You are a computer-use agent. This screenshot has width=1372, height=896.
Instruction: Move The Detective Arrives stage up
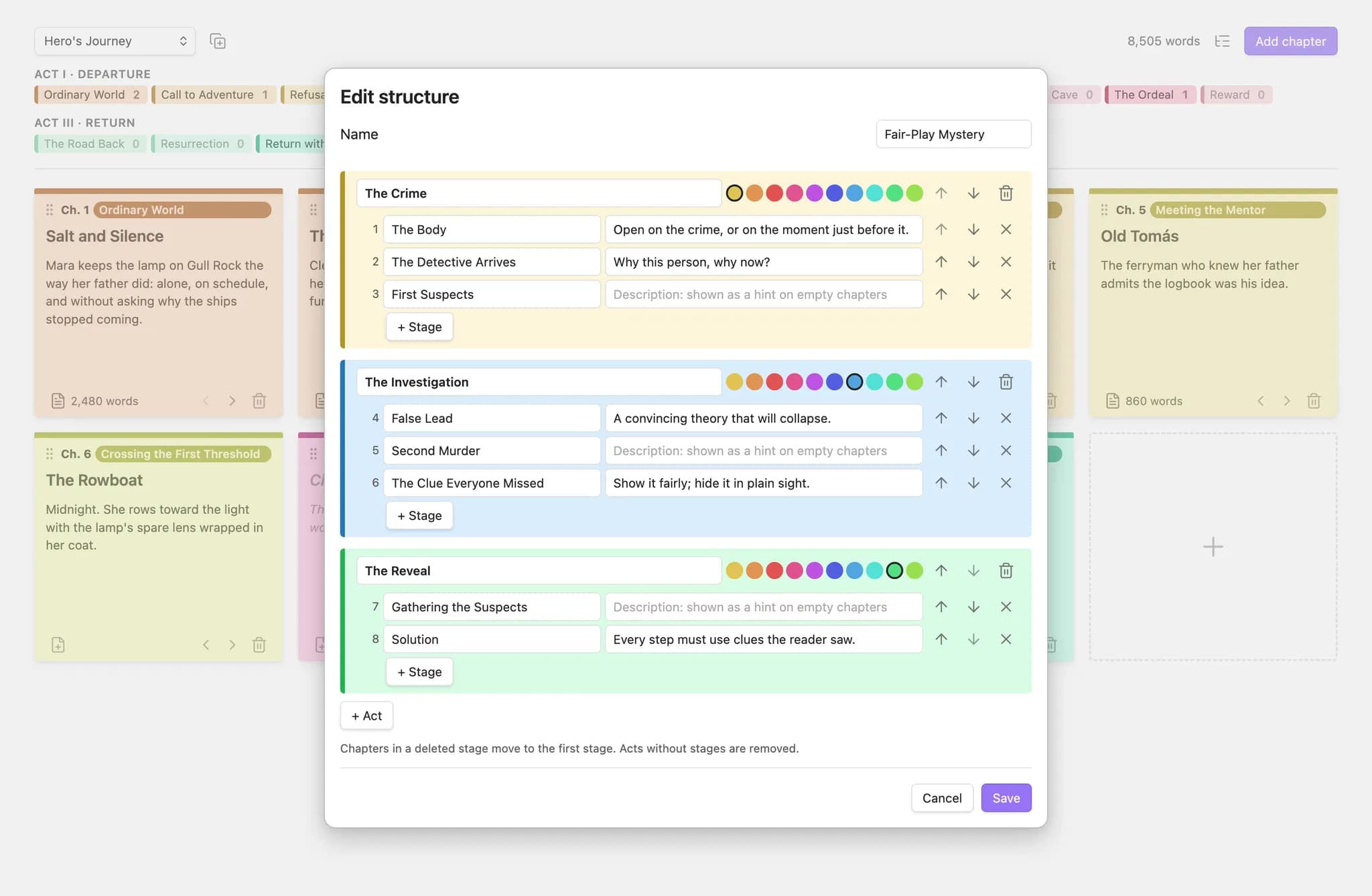point(941,261)
